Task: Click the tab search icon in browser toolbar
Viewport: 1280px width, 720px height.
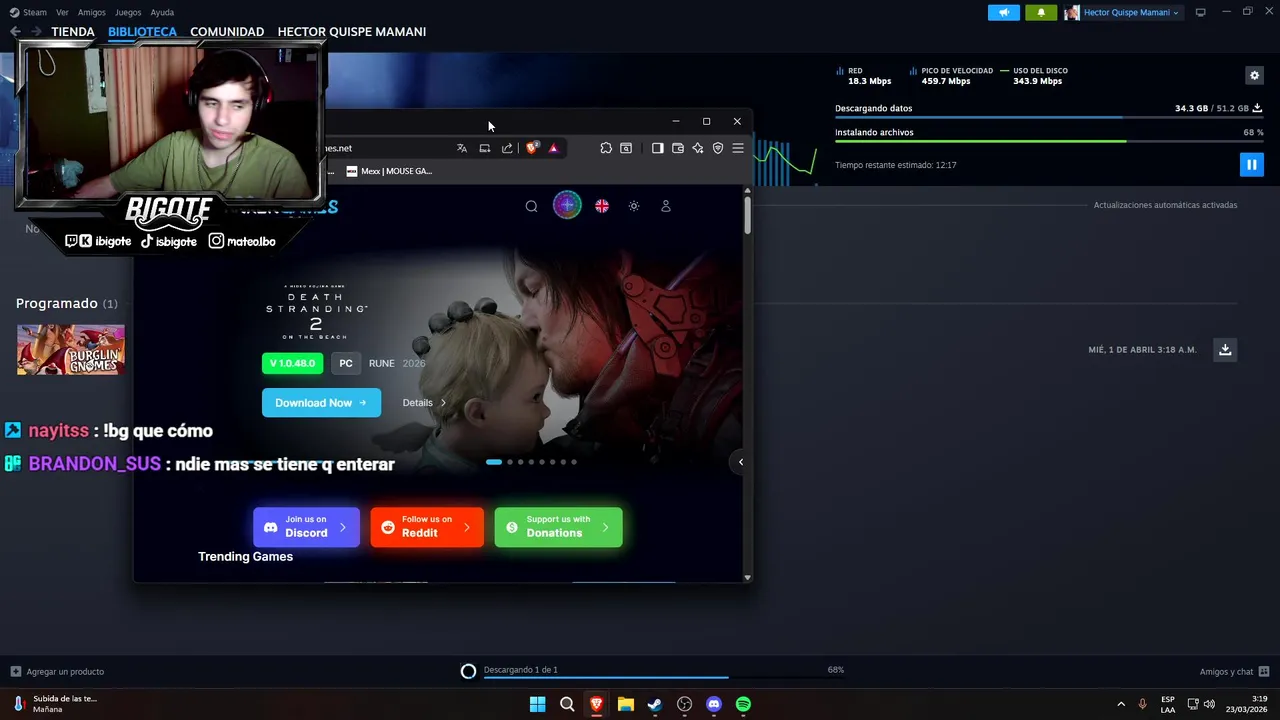Action: (x=626, y=148)
